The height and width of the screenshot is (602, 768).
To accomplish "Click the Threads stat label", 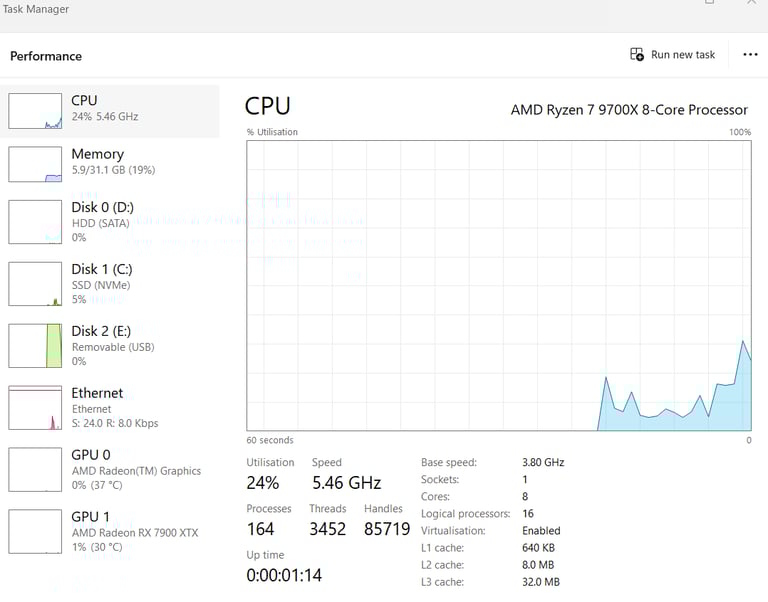I will [328, 508].
